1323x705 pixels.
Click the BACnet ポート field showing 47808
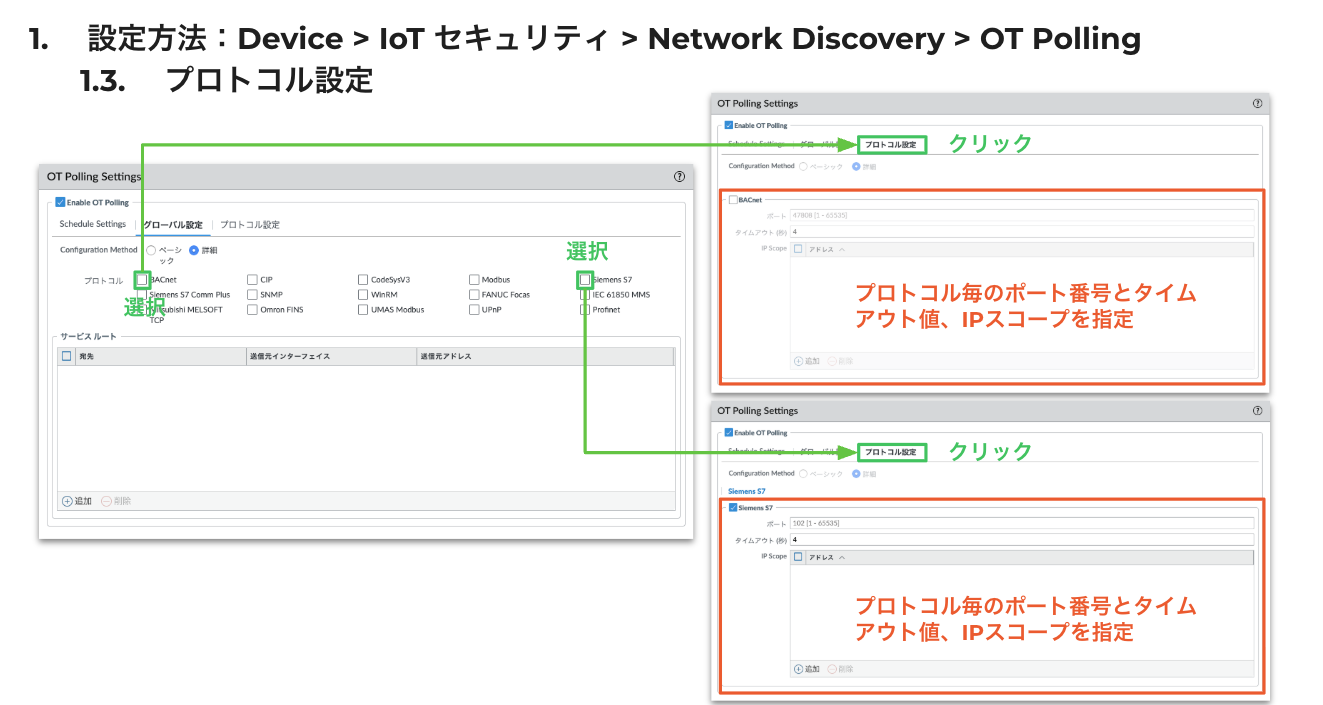[x=1021, y=215]
